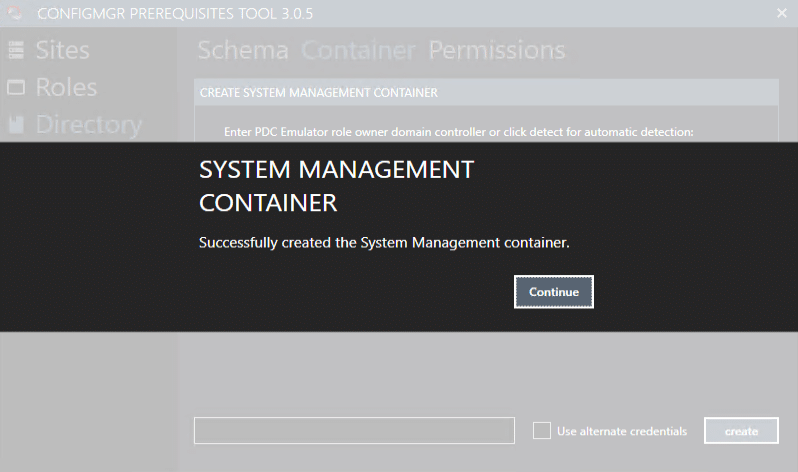Image resolution: width=798 pixels, height=472 pixels.
Task: Select the Container tab
Action: click(358, 50)
